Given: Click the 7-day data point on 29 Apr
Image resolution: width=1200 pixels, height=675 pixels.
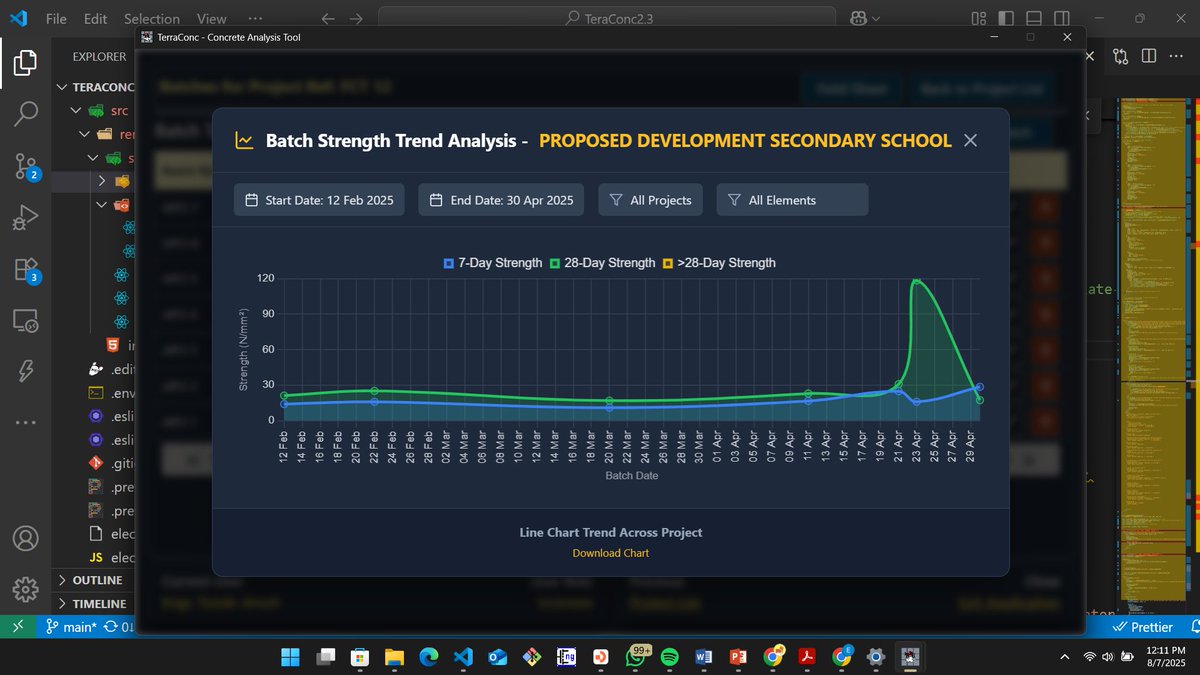Looking at the screenshot, I should (x=979, y=387).
